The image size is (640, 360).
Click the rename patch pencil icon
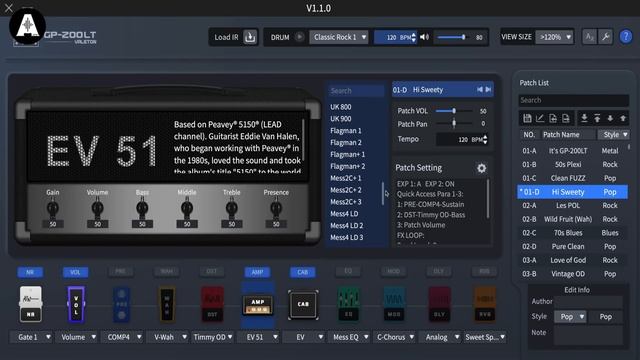(x=540, y=118)
